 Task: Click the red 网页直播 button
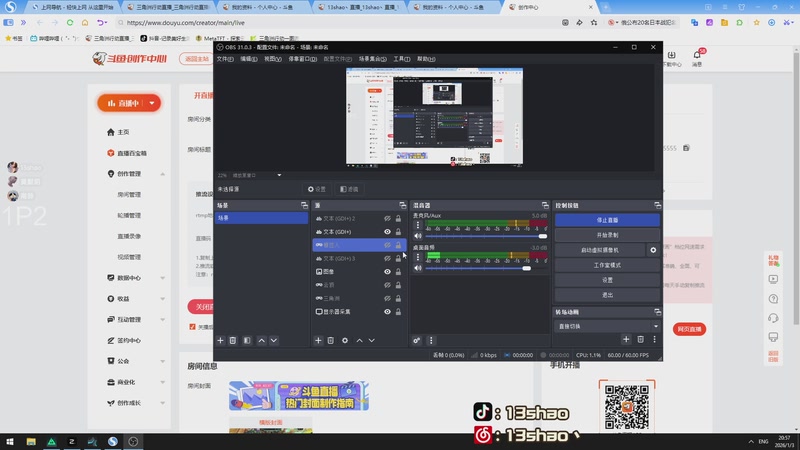point(689,329)
